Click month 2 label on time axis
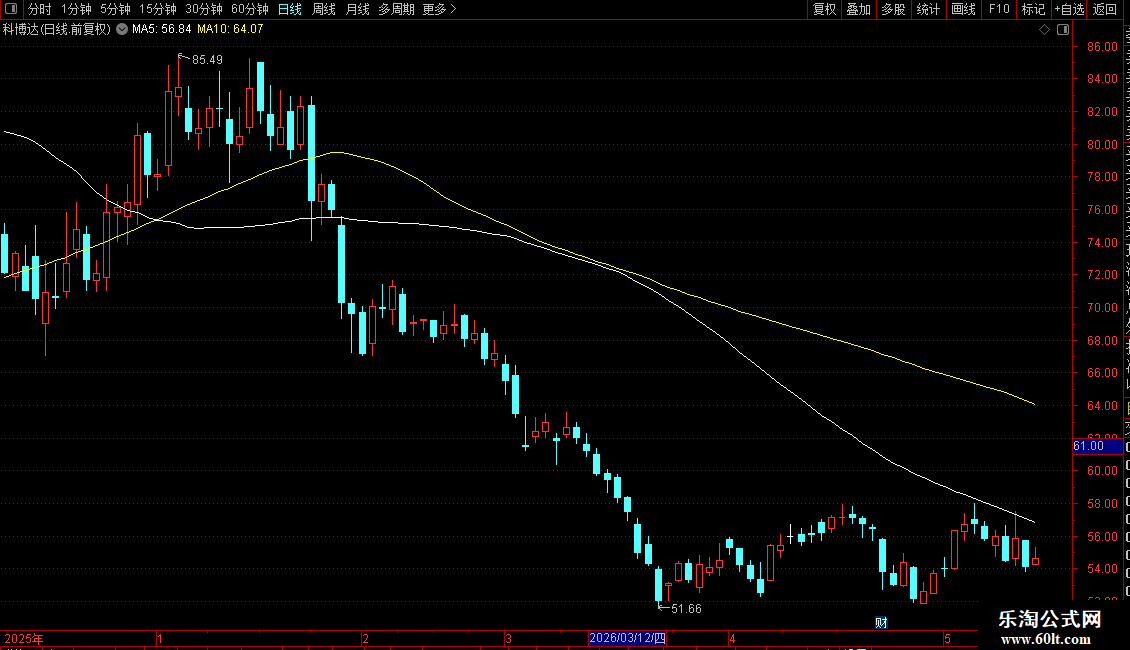The width and height of the screenshot is (1130, 650). tap(365, 639)
